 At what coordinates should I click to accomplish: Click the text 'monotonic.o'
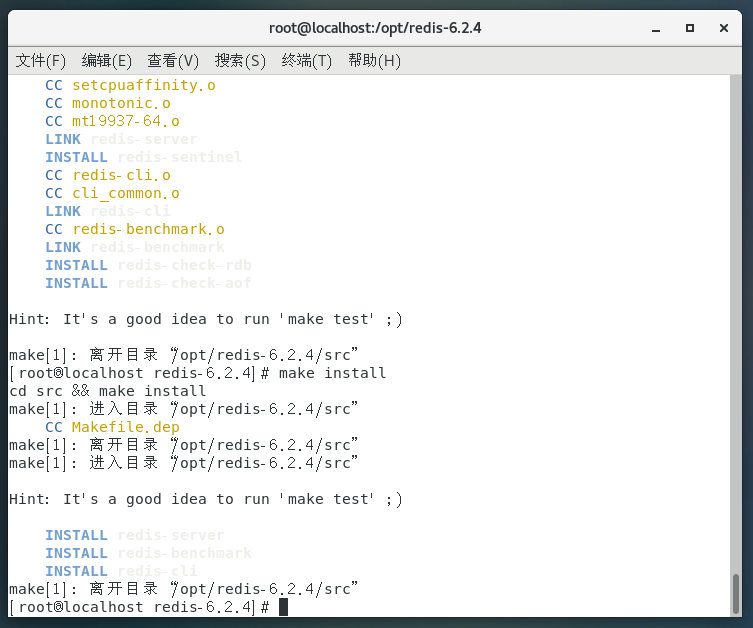point(121,103)
